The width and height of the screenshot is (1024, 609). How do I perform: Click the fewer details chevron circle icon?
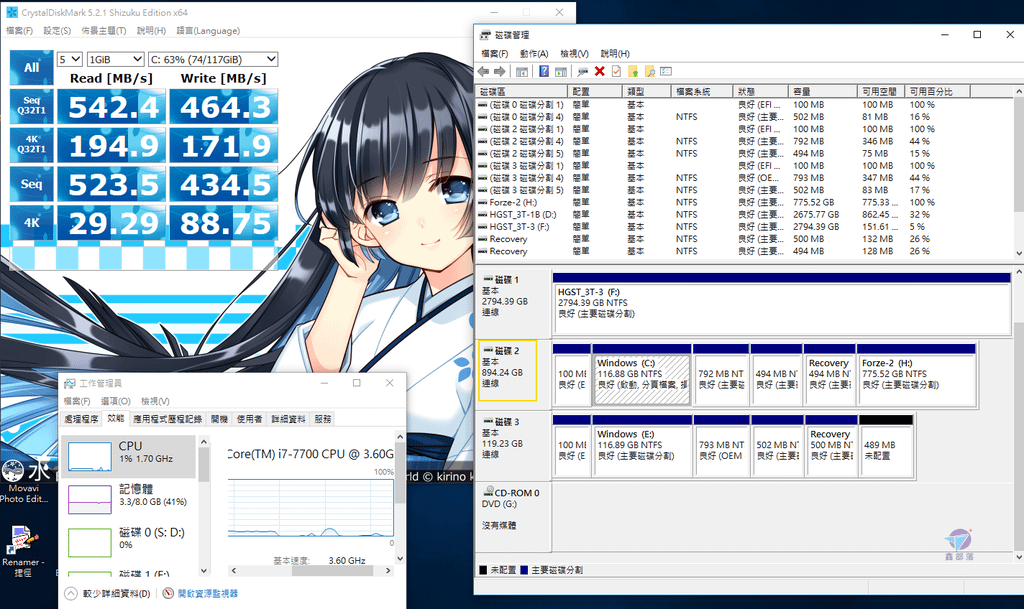pos(71,593)
